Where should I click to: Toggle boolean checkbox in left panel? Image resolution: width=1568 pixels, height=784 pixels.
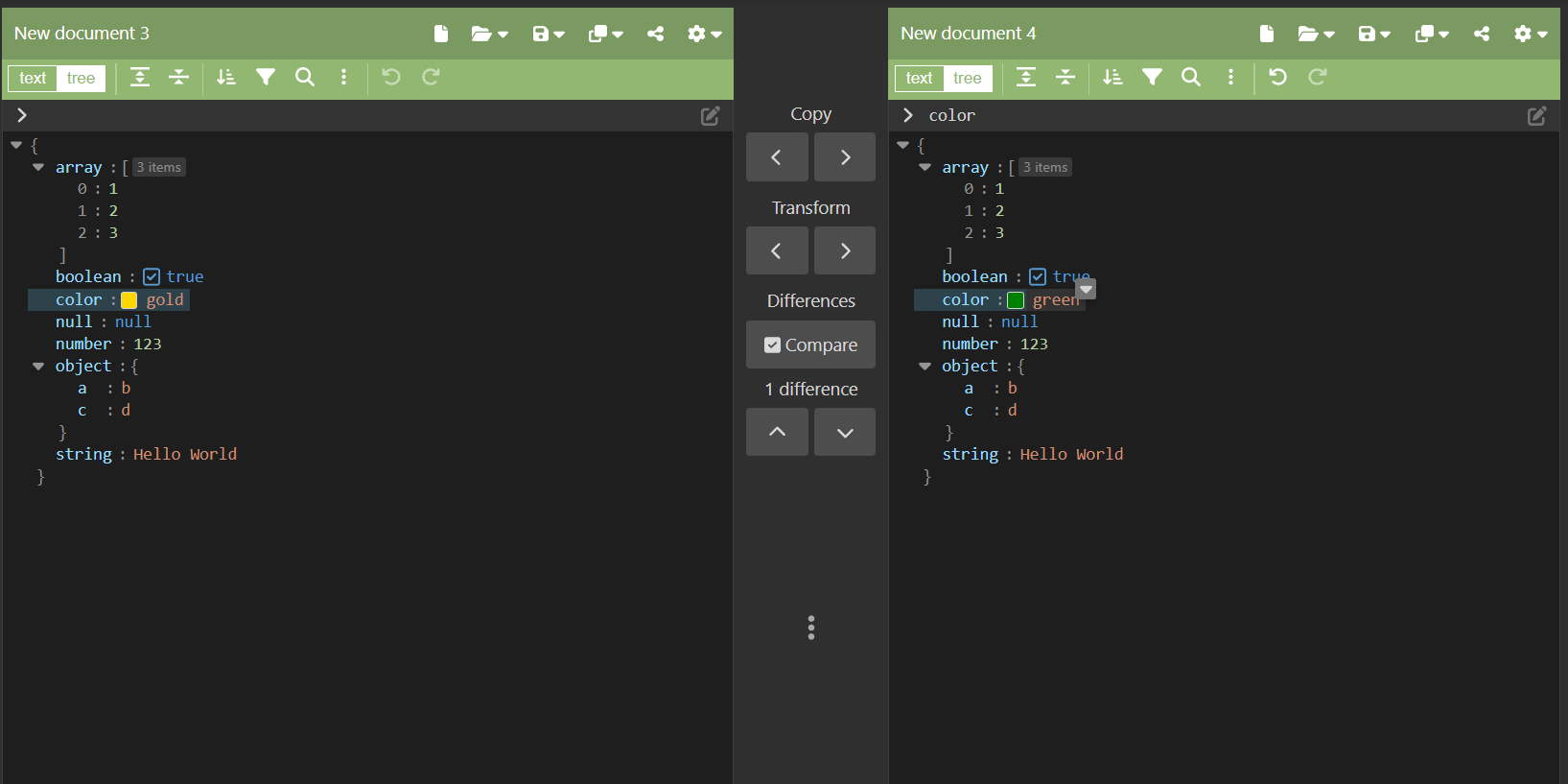click(152, 277)
